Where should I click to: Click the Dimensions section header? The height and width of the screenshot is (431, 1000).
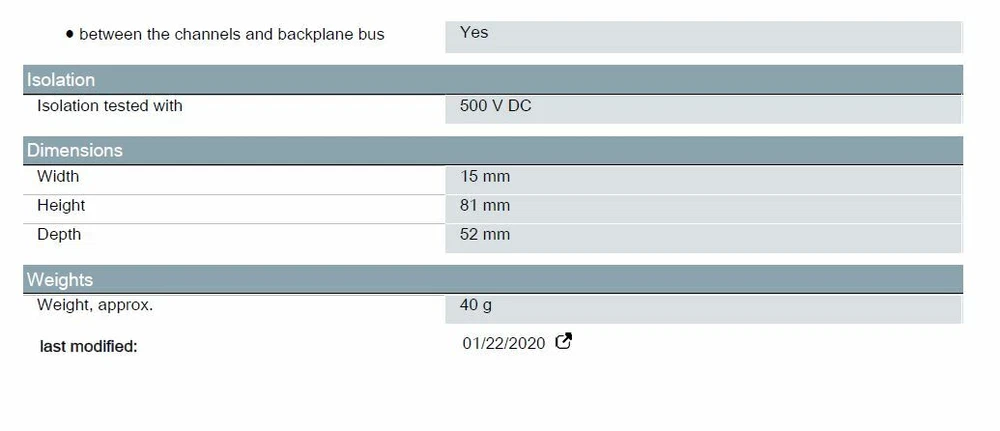[x=75, y=151]
